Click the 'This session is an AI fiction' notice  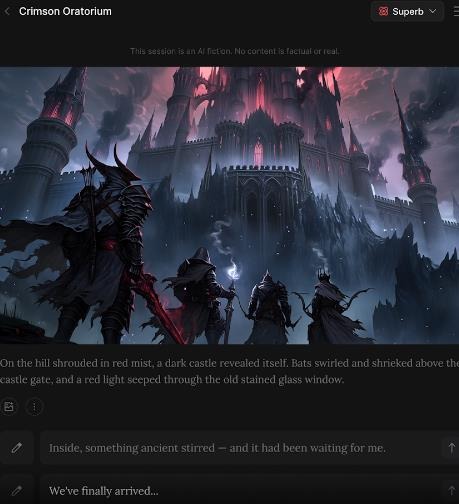pyautogui.click(x=234, y=51)
